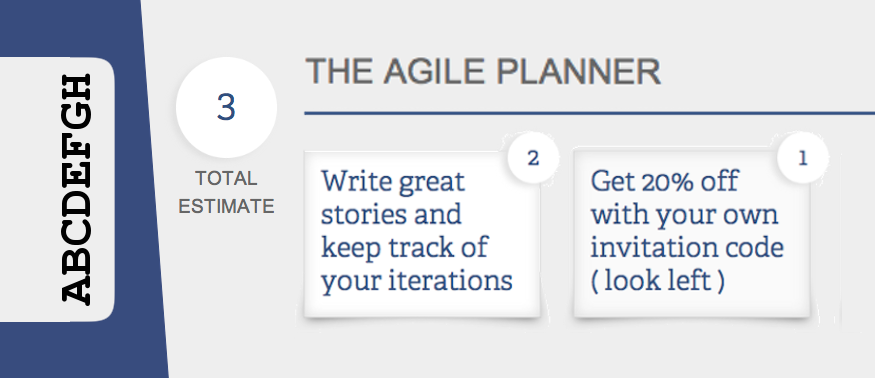Click the word ESTIMATE under the circle
The height and width of the screenshot is (378, 875).
[x=226, y=207]
